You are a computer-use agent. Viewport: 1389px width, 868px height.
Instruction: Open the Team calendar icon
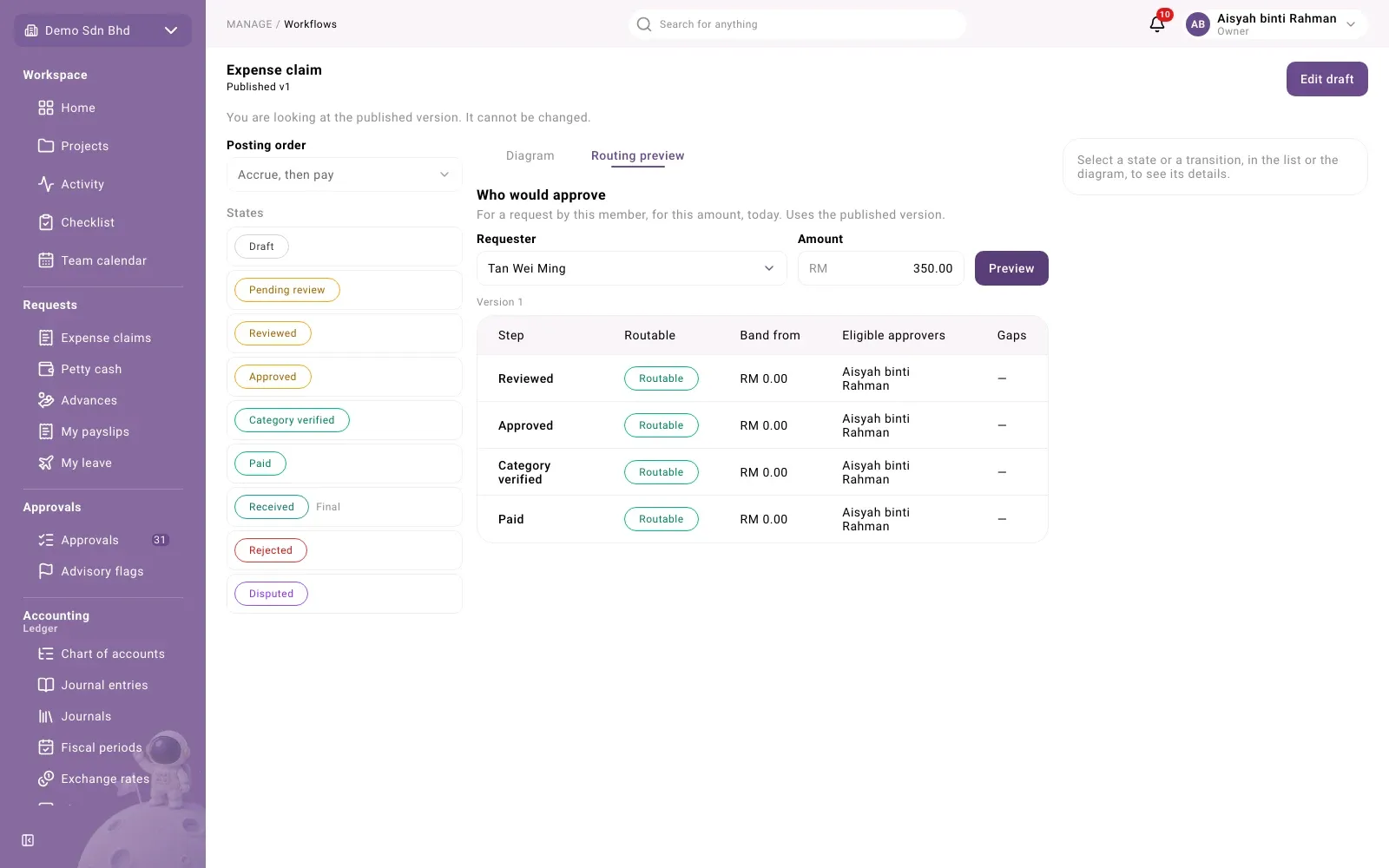(46, 260)
